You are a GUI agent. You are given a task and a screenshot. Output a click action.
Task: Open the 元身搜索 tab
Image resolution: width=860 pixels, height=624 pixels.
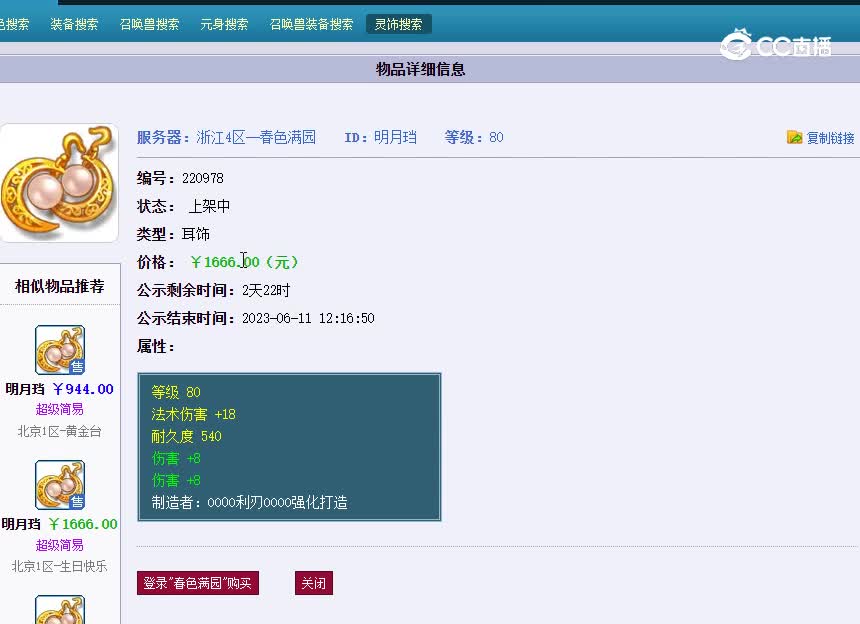click(x=224, y=24)
